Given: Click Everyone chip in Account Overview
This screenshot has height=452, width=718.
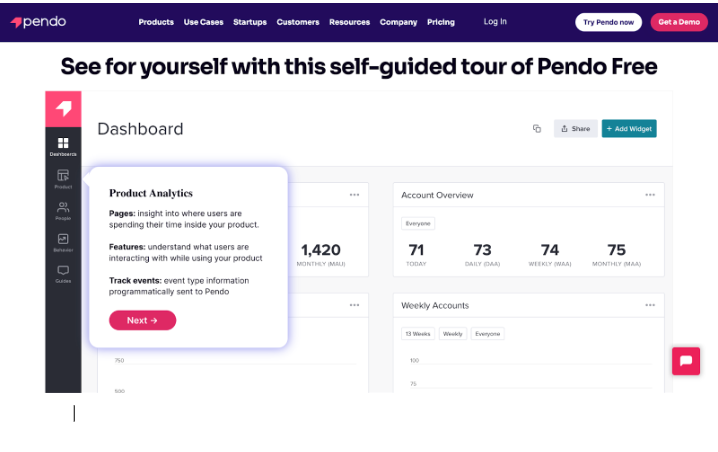Looking at the screenshot, I should tap(418, 224).
